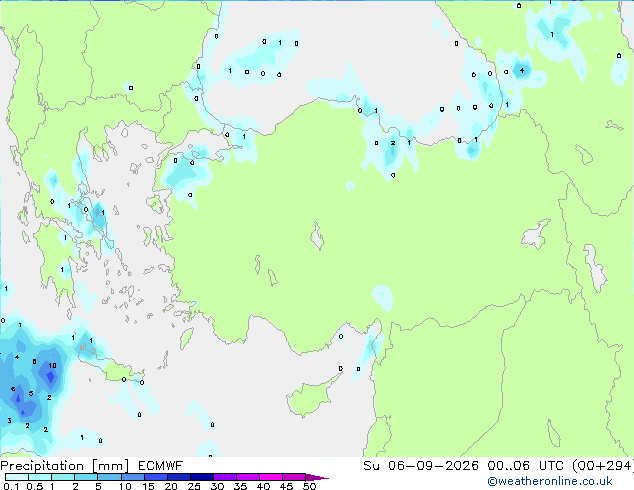This screenshot has height=490, width=634.
Task: Click the 30–35 mm purple legend swatch
Action: [x=224, y=477]
